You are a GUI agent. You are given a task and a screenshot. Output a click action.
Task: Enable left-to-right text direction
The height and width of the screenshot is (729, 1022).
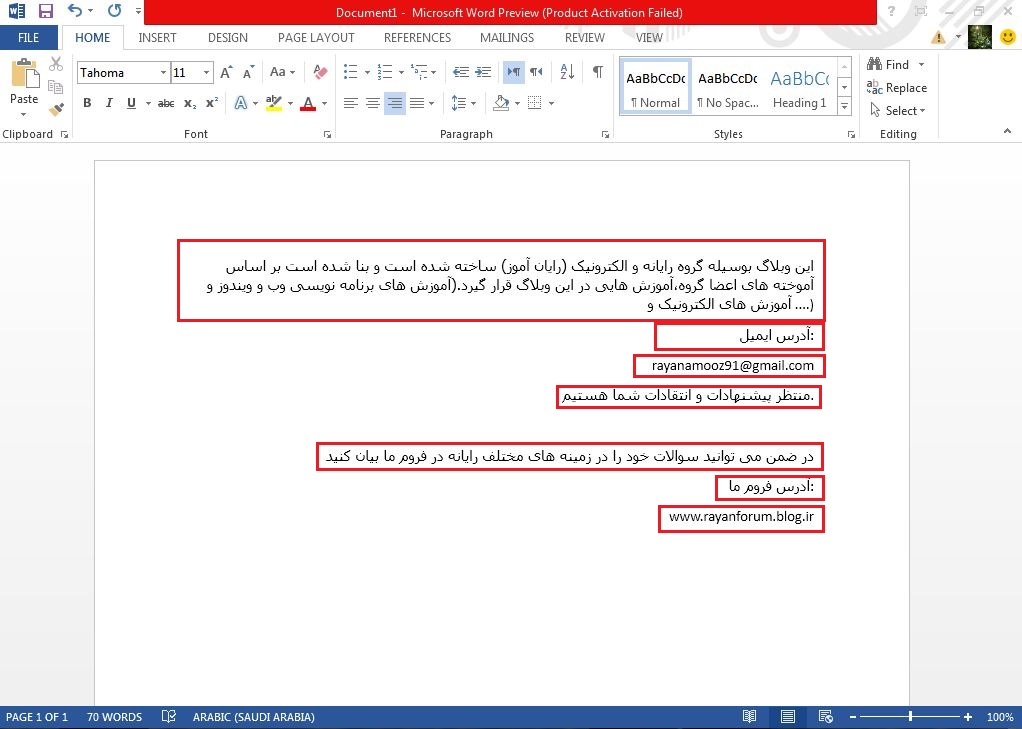coord(513,72)
